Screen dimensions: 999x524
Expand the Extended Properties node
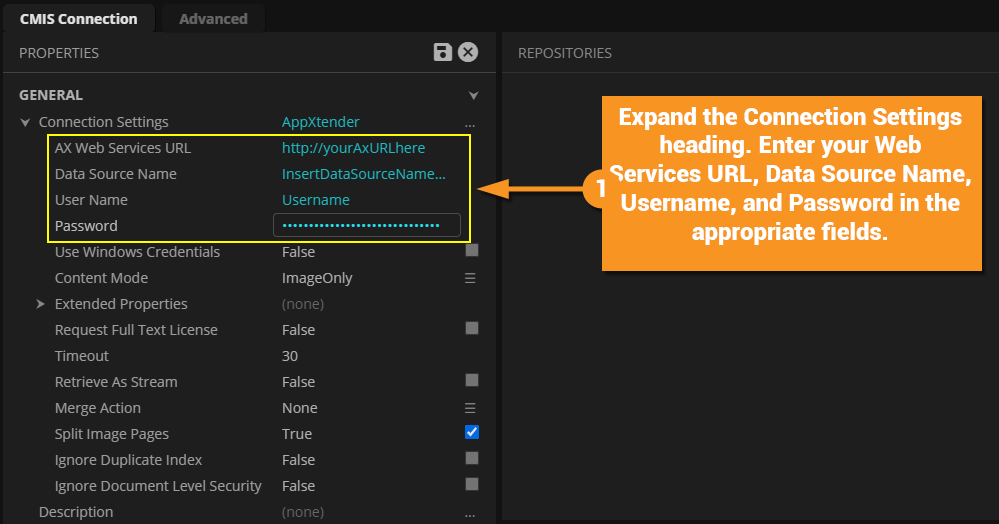pyautogui.click(x=41, y=304)
